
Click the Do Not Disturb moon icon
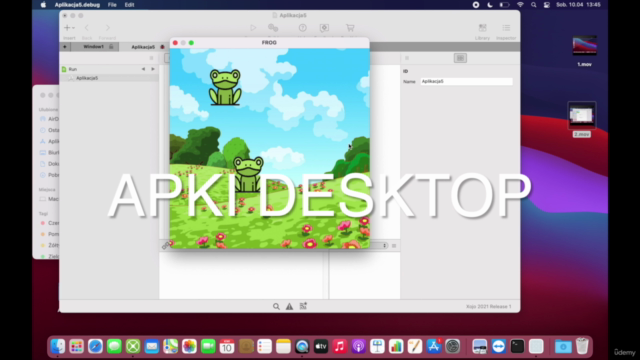click(x=490, y=5)
